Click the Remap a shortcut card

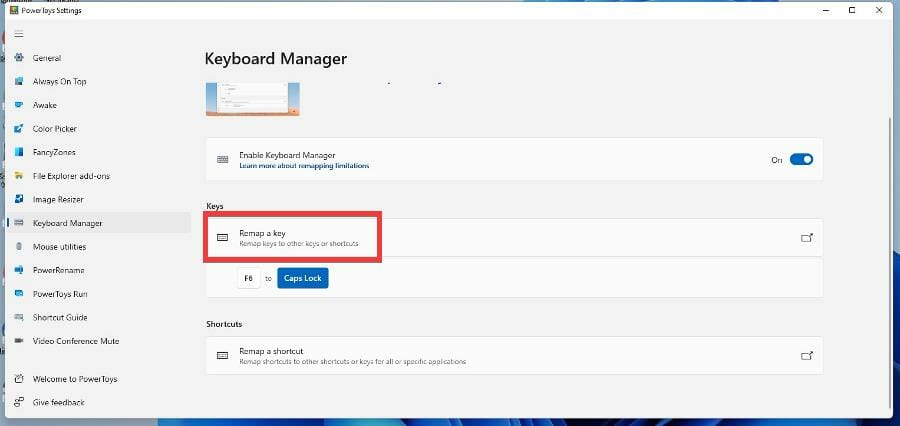coord(514,355)
